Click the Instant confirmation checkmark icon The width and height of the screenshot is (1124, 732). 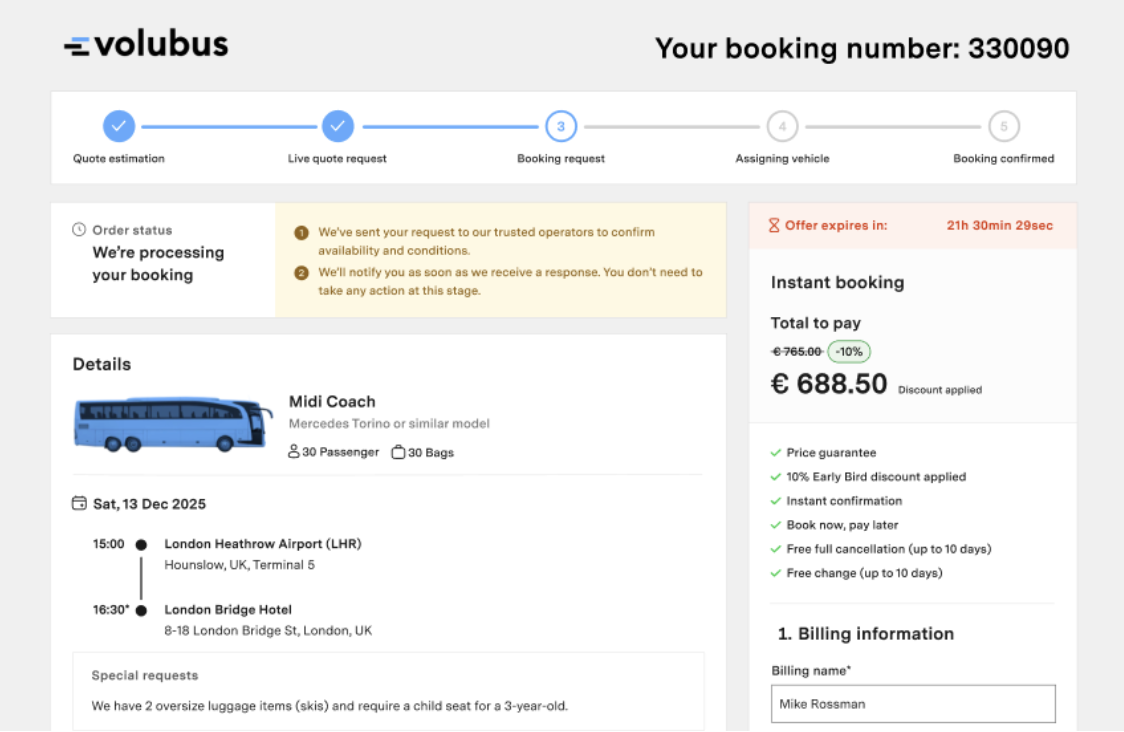(776, 501)
